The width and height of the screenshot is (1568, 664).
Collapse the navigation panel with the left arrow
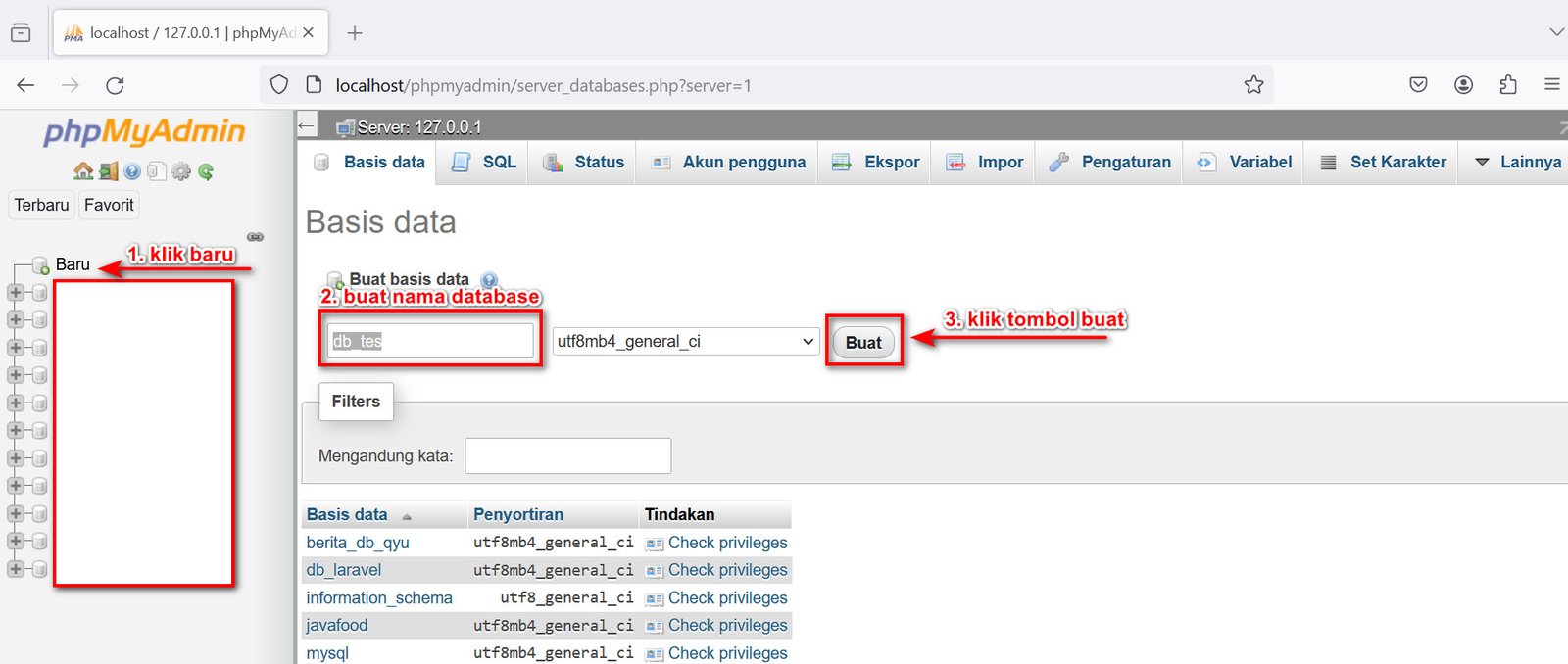(x=307, y=126)
